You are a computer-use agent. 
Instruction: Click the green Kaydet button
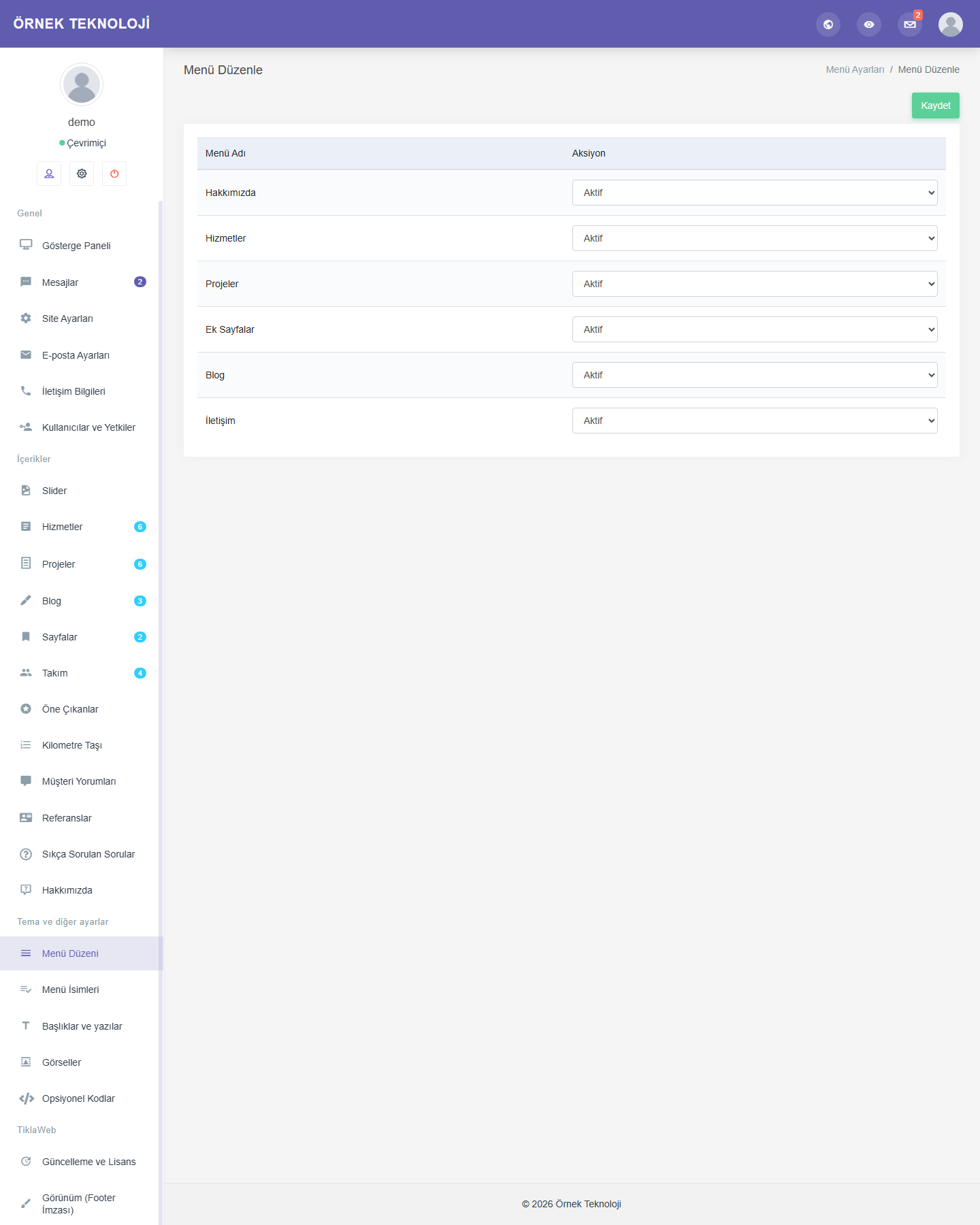pyautogui.click(x=936, y=105)
